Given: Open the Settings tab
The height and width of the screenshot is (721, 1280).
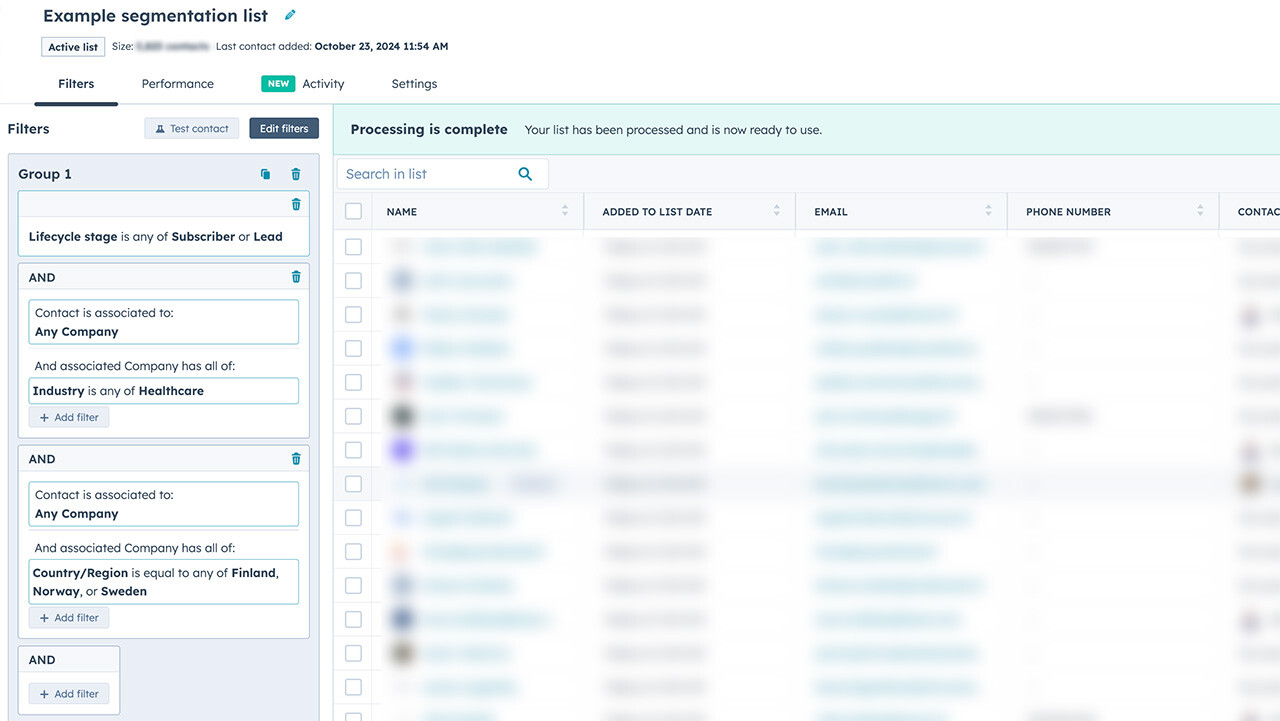Looking at the screenshot, I should point(414,84).
